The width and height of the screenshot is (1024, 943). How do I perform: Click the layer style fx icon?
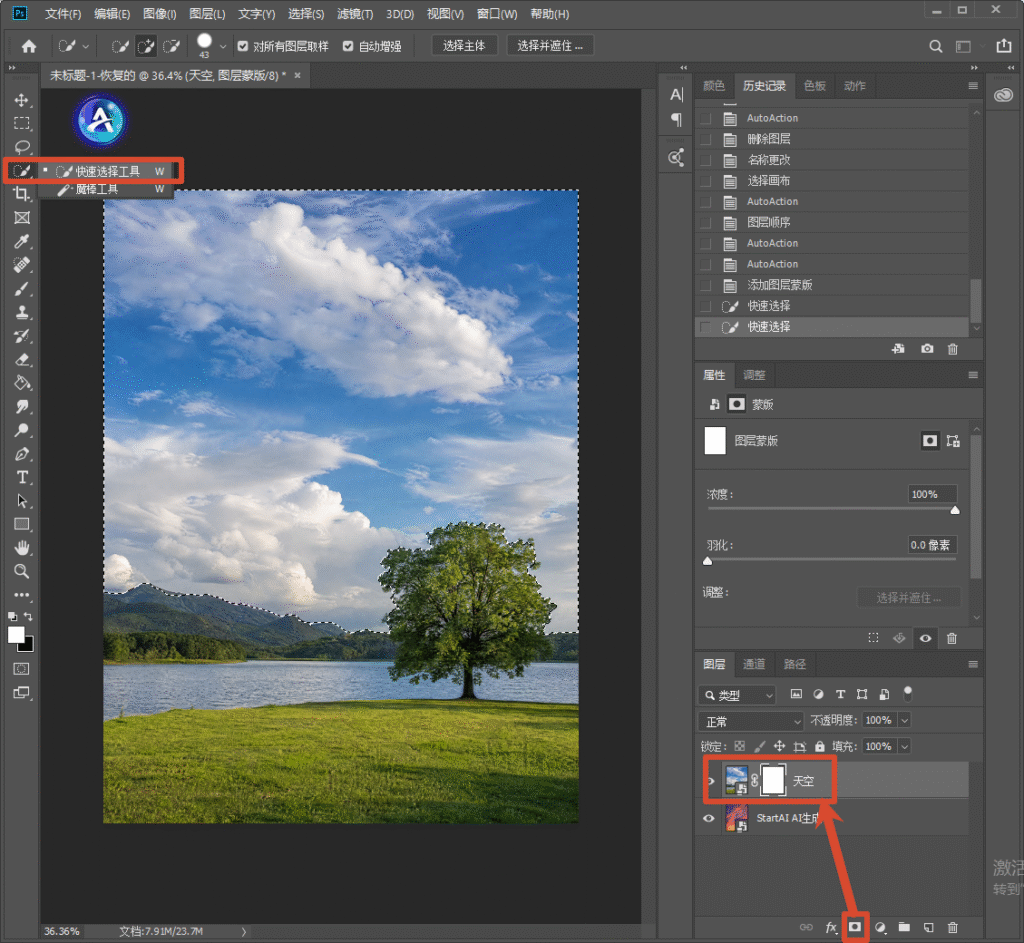click(831, 927)
